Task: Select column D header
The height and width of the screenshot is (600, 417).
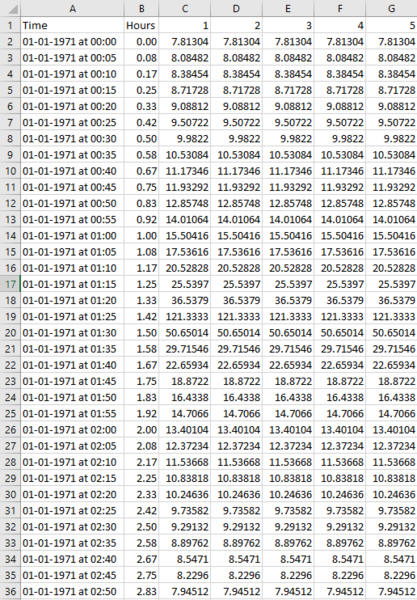Action: [x=236, y=8]
